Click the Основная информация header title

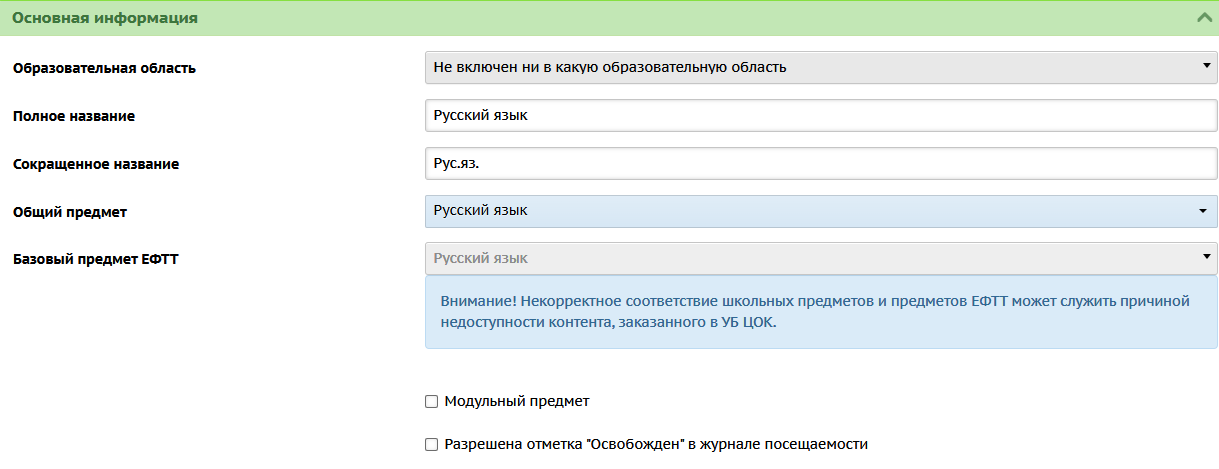pos(105,18)
